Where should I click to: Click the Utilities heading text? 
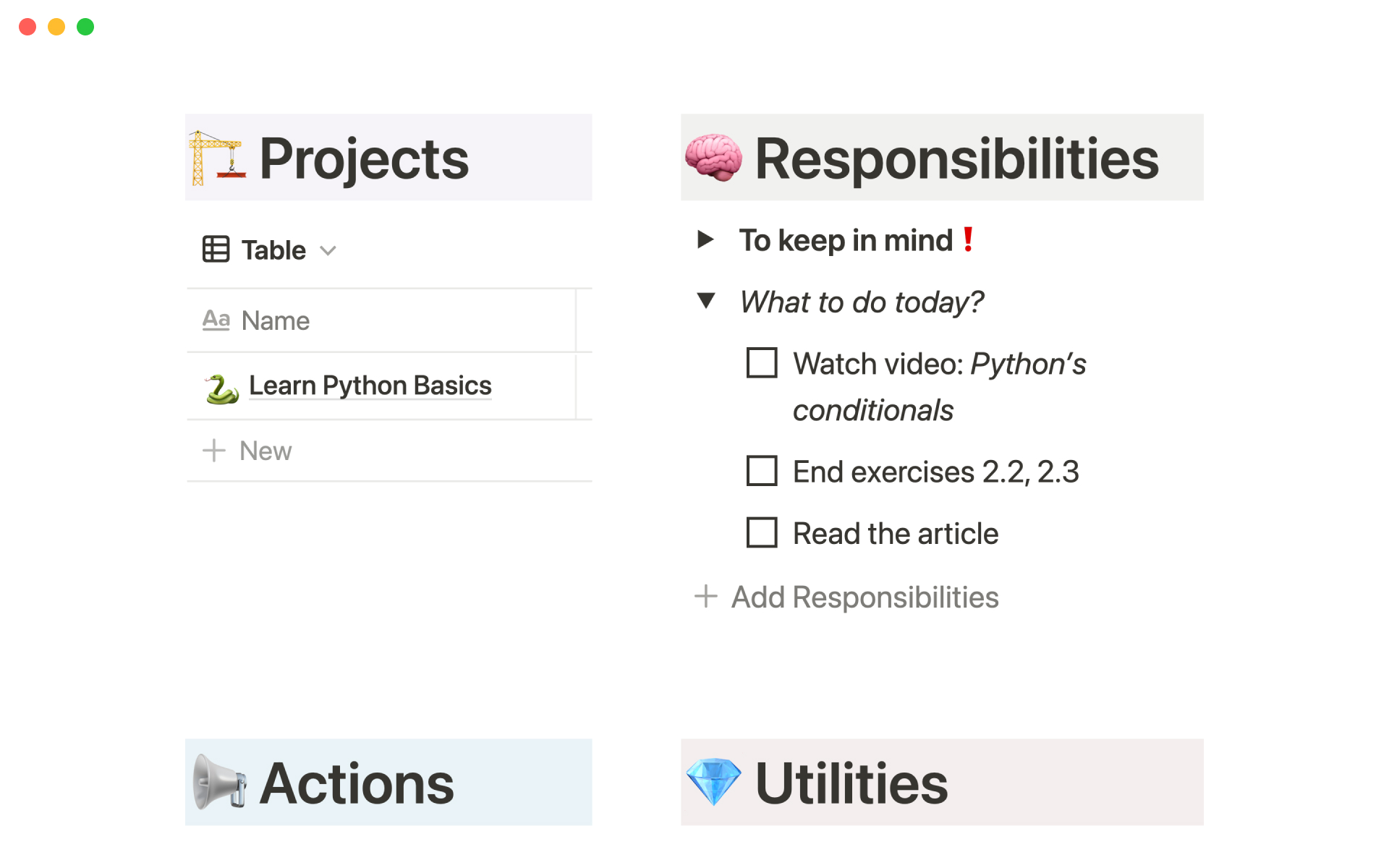851,783
